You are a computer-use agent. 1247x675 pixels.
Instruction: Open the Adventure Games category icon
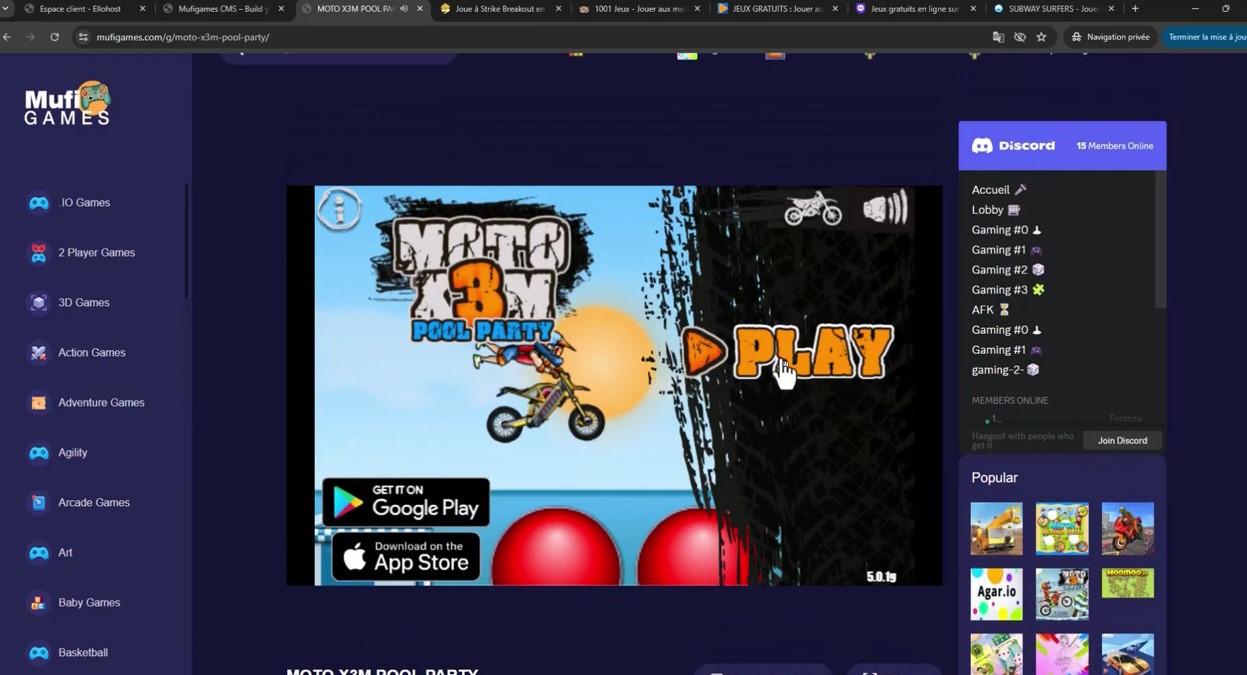[x=38, y=402]
